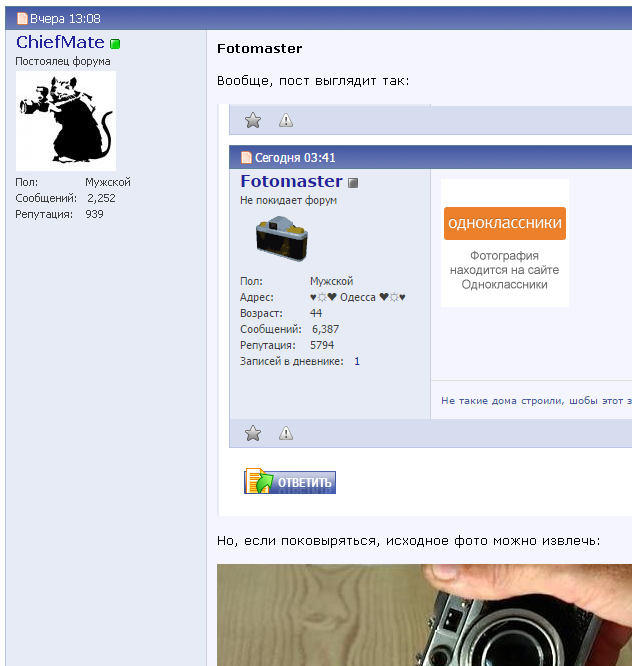This screenshot has width=632, height=666.
Task: Click post icon beside Сегодня 03:41
Action: click(246, 158)
